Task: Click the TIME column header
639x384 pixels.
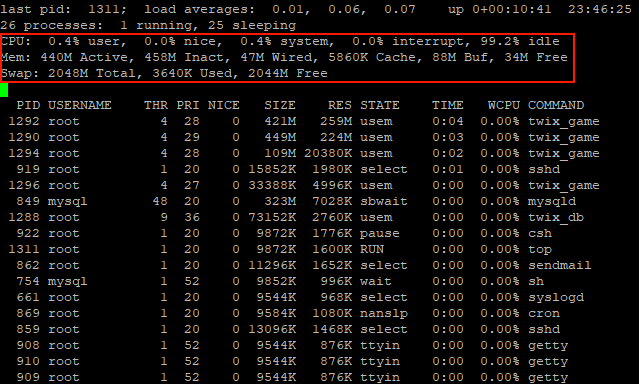Action: click(448, 105)
